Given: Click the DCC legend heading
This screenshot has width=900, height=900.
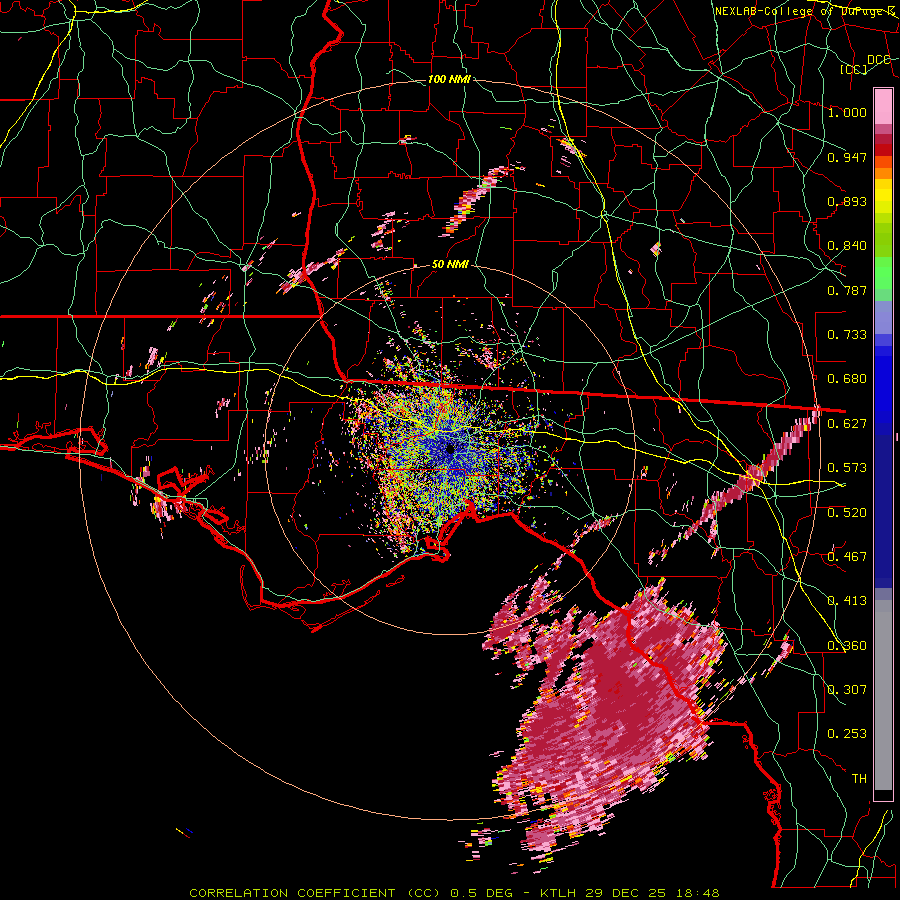Looking at the screenshot, I should pyautogui.click(x=879, y=60).
